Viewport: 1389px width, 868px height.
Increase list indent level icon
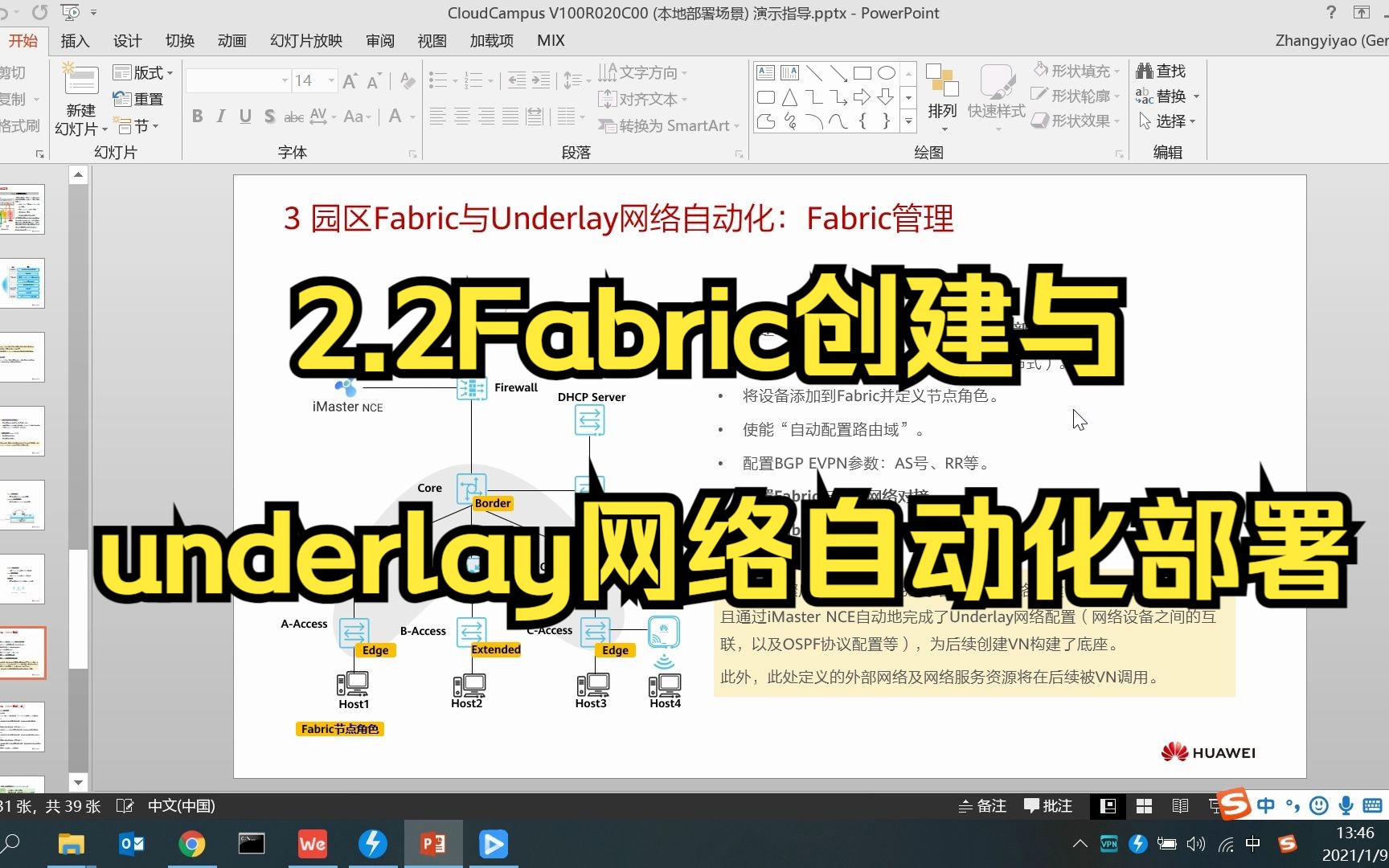[542, 80]
